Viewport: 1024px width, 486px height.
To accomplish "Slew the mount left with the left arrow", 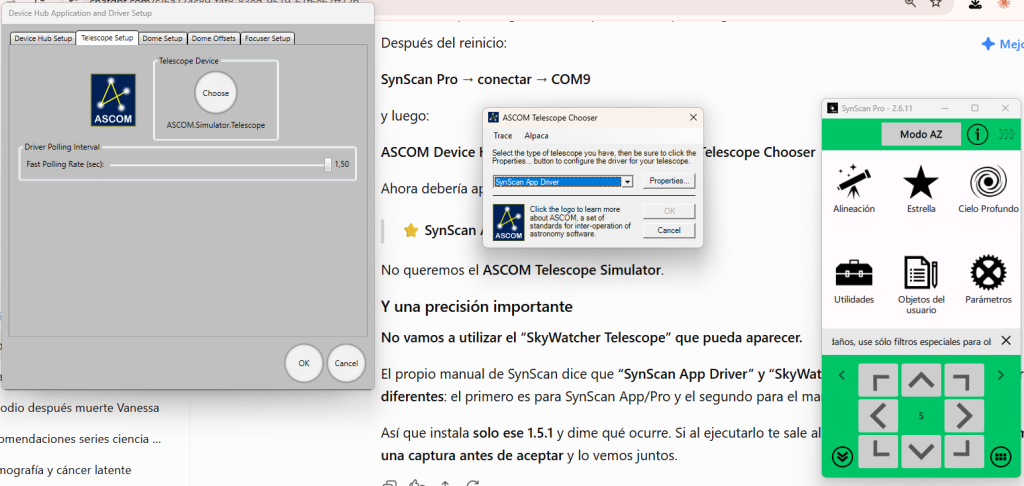I will coord(878,415).
